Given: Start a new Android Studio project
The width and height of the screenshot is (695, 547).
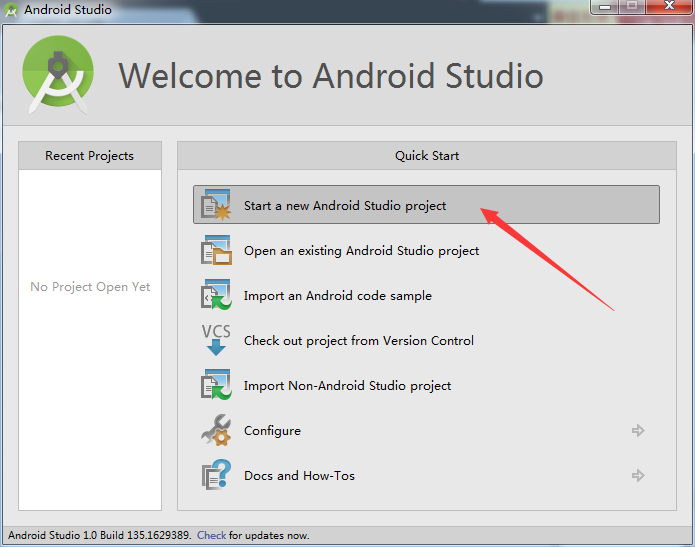Looking at the screenshot, I should click(426, 205).
